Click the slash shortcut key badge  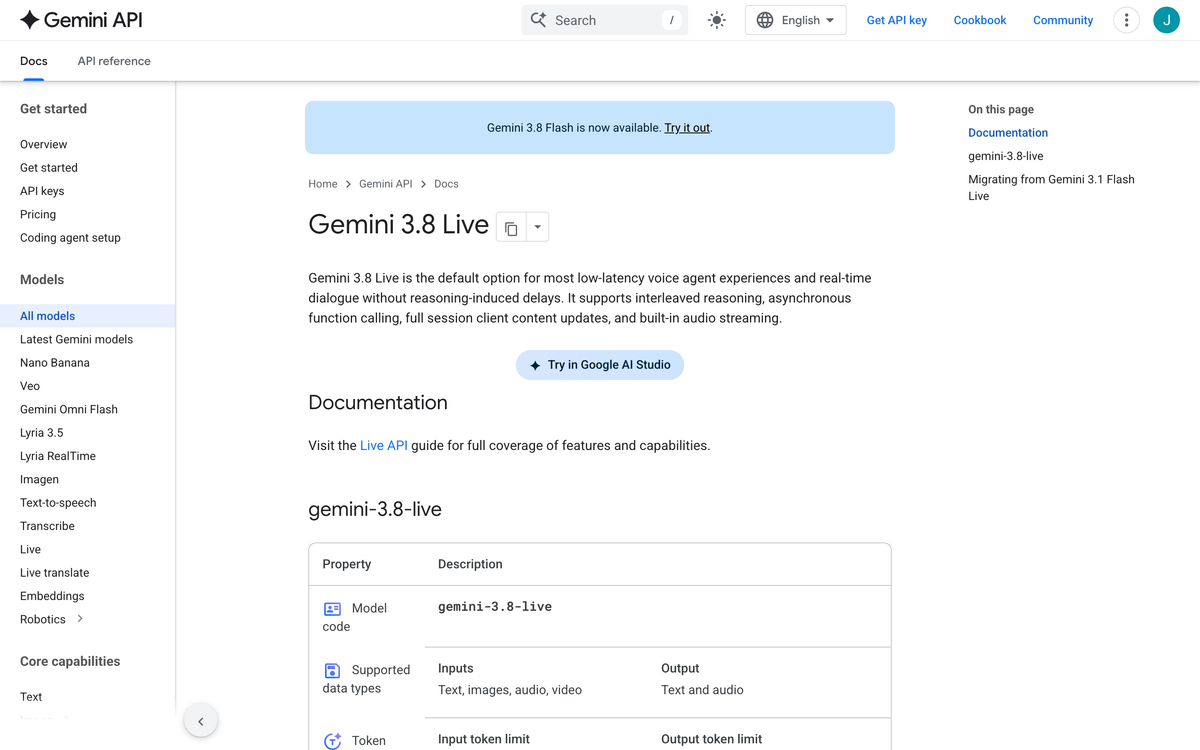[x=672, y=20]
